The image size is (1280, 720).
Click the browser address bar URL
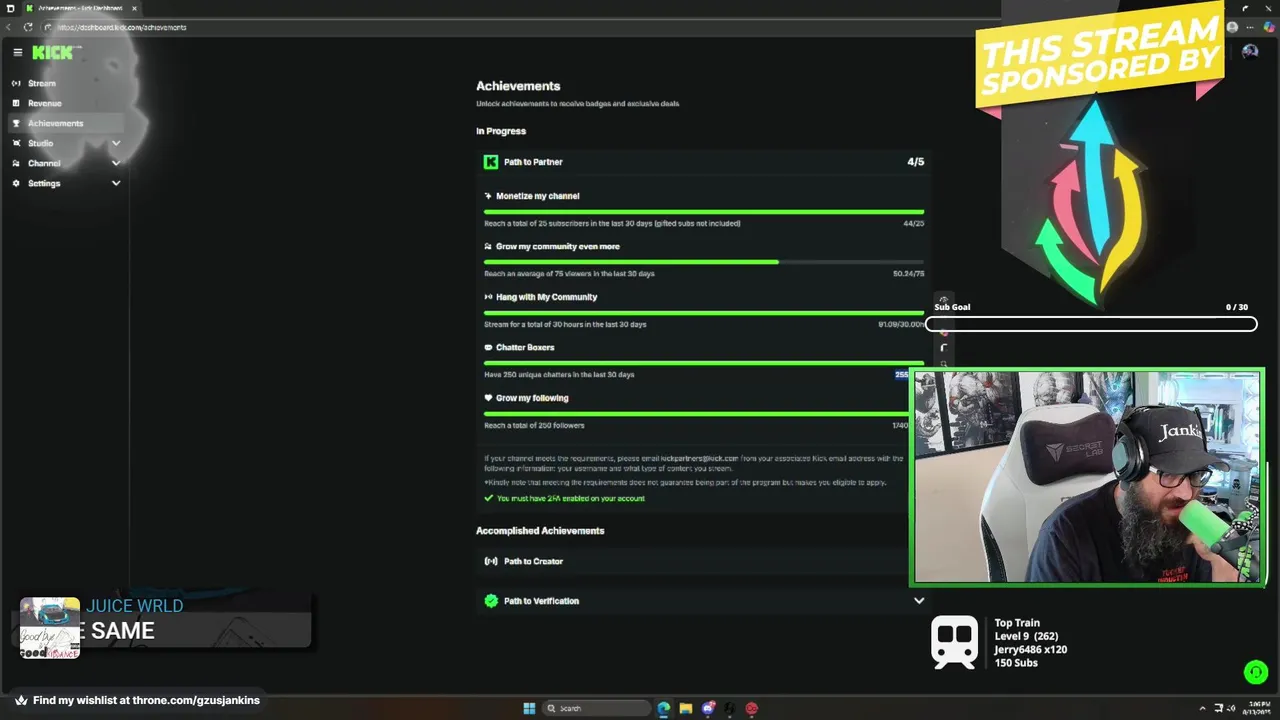(122, 27)
